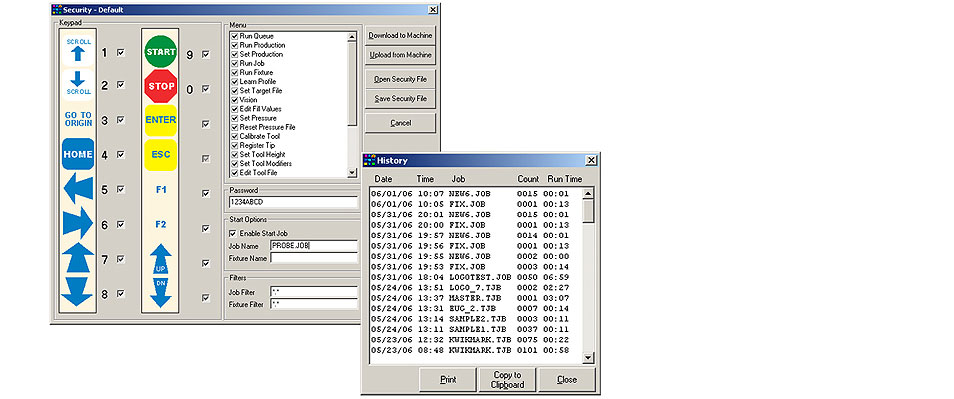Select the GO TO ORIGIN keypad key
This screenshot has width=954, height=399.
78,119
